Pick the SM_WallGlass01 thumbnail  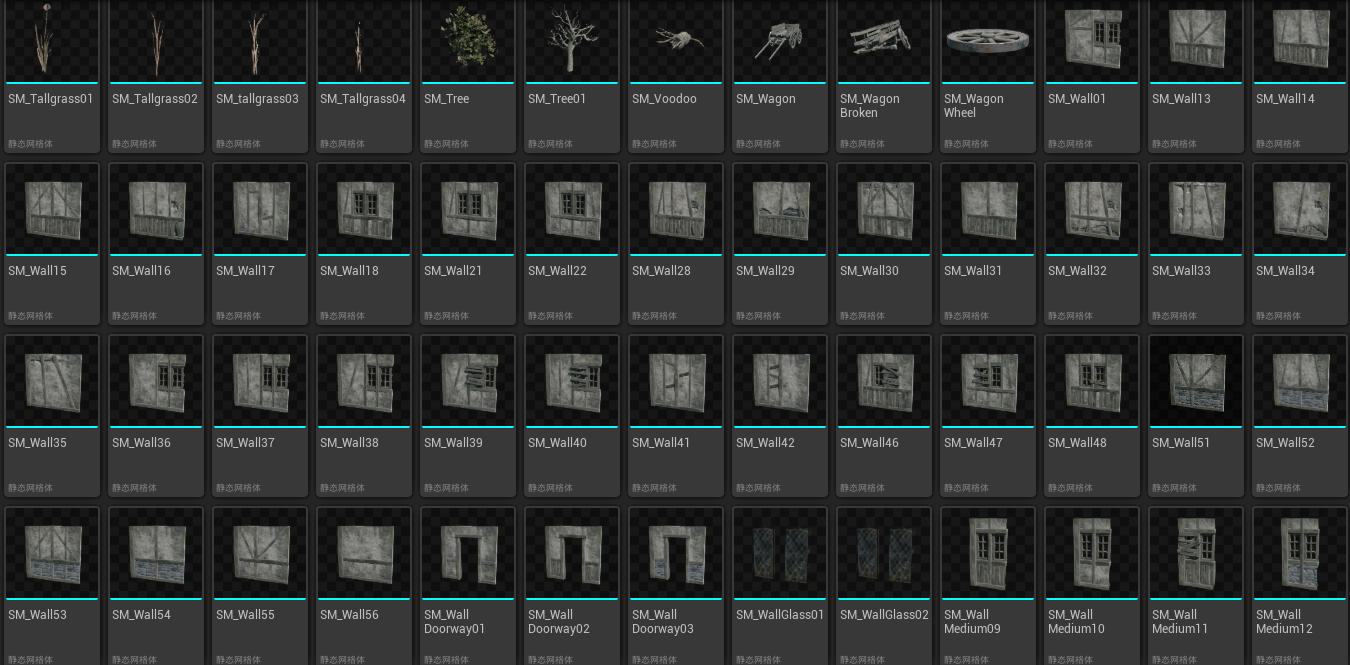pyautogui.click(x=780, y=553)
